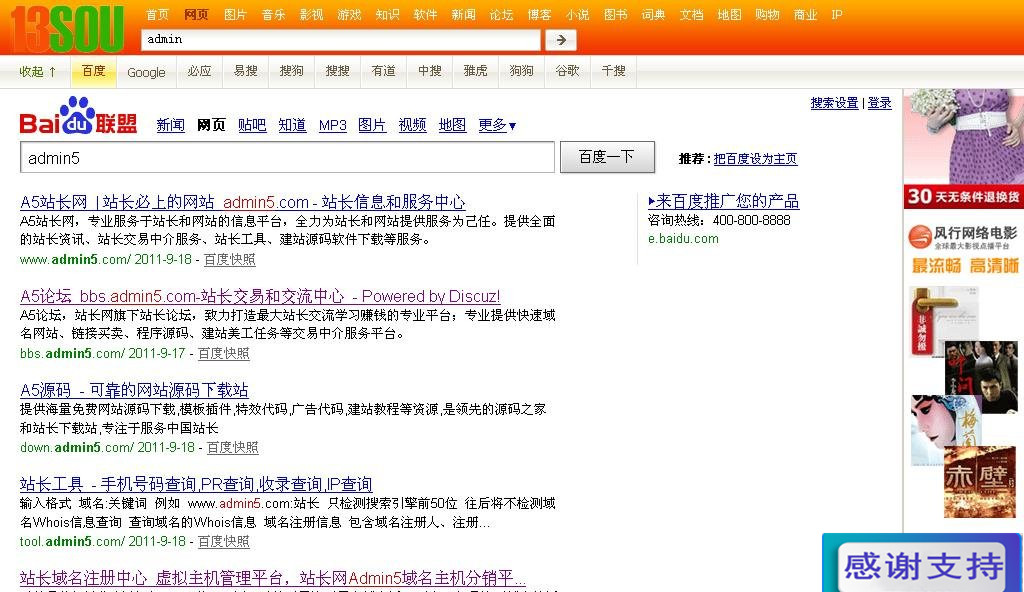
Task: Switch to the Google engine tab
Action: [x=146, y=72]
